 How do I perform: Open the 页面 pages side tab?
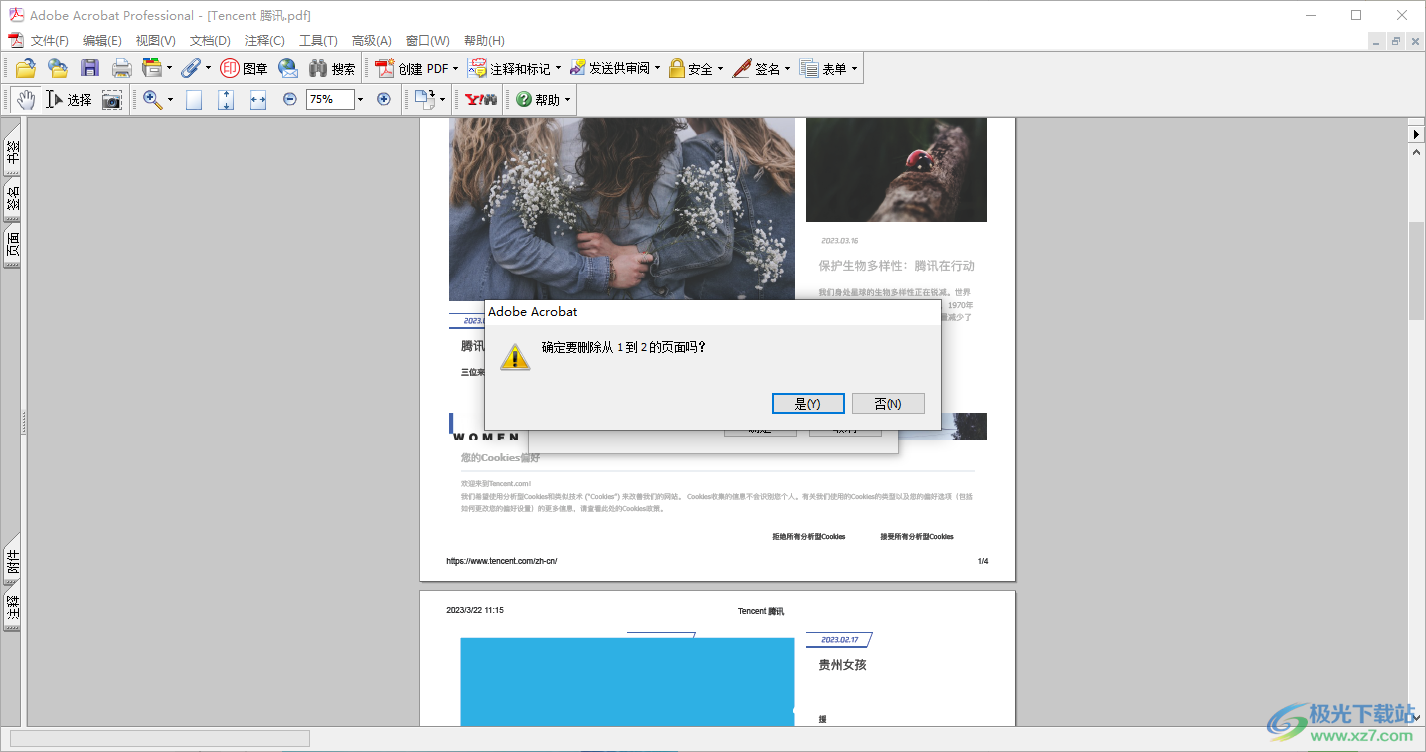(12, 246)
